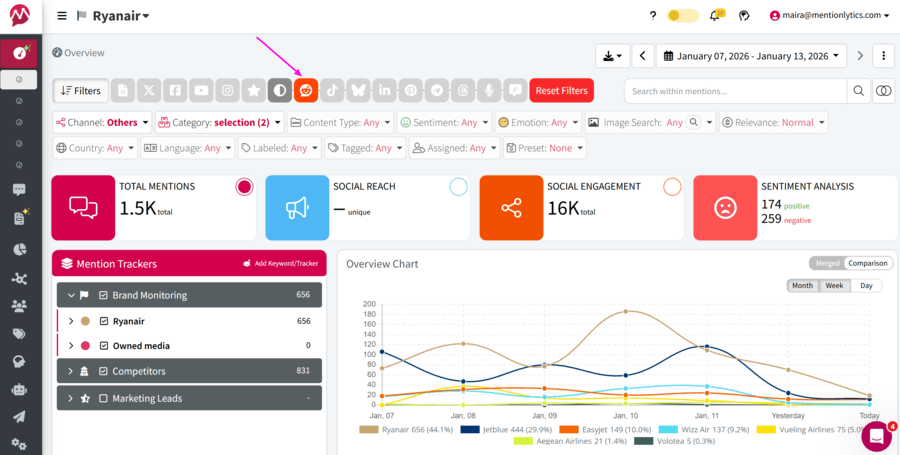
Task: Open the paper-plane sidebar icon
Action: click(19, 417)
